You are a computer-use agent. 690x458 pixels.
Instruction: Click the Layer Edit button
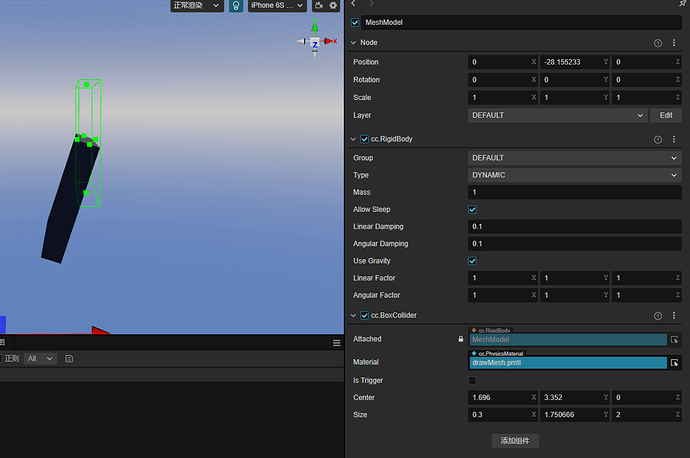[666, 115]
